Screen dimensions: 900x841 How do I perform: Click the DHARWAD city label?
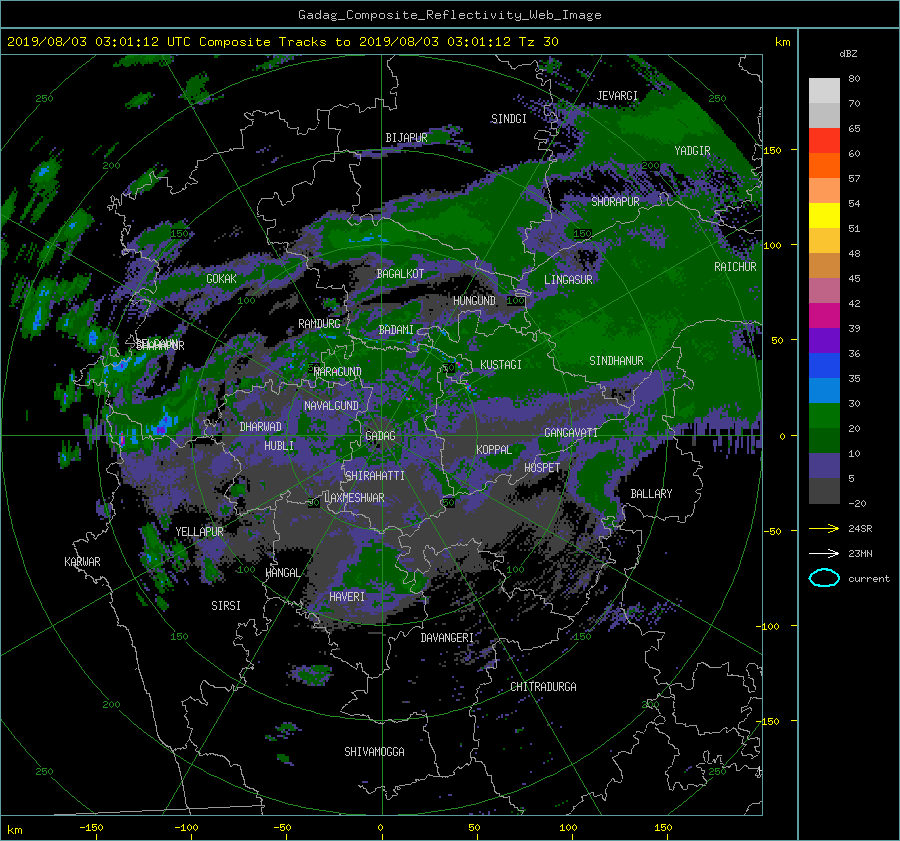260,427
